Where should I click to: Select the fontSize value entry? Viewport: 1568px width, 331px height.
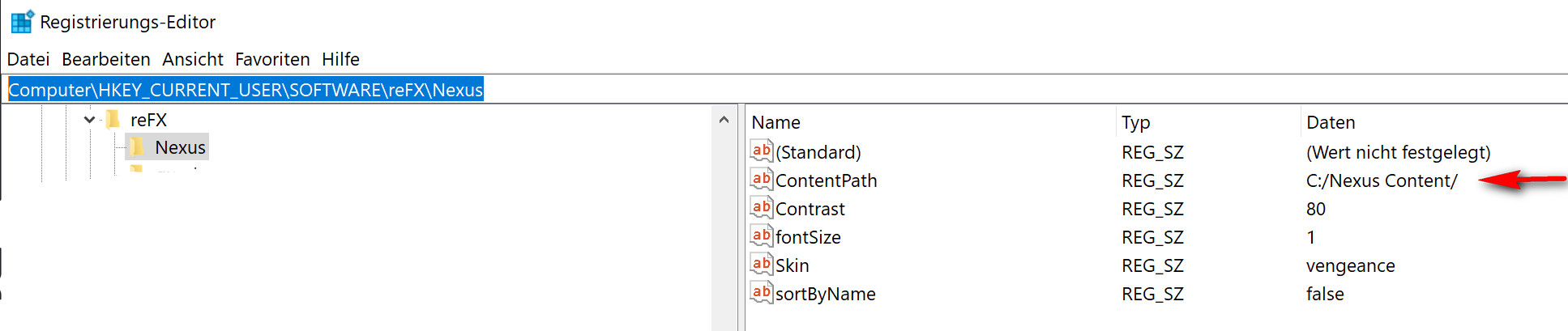[808, 237]
